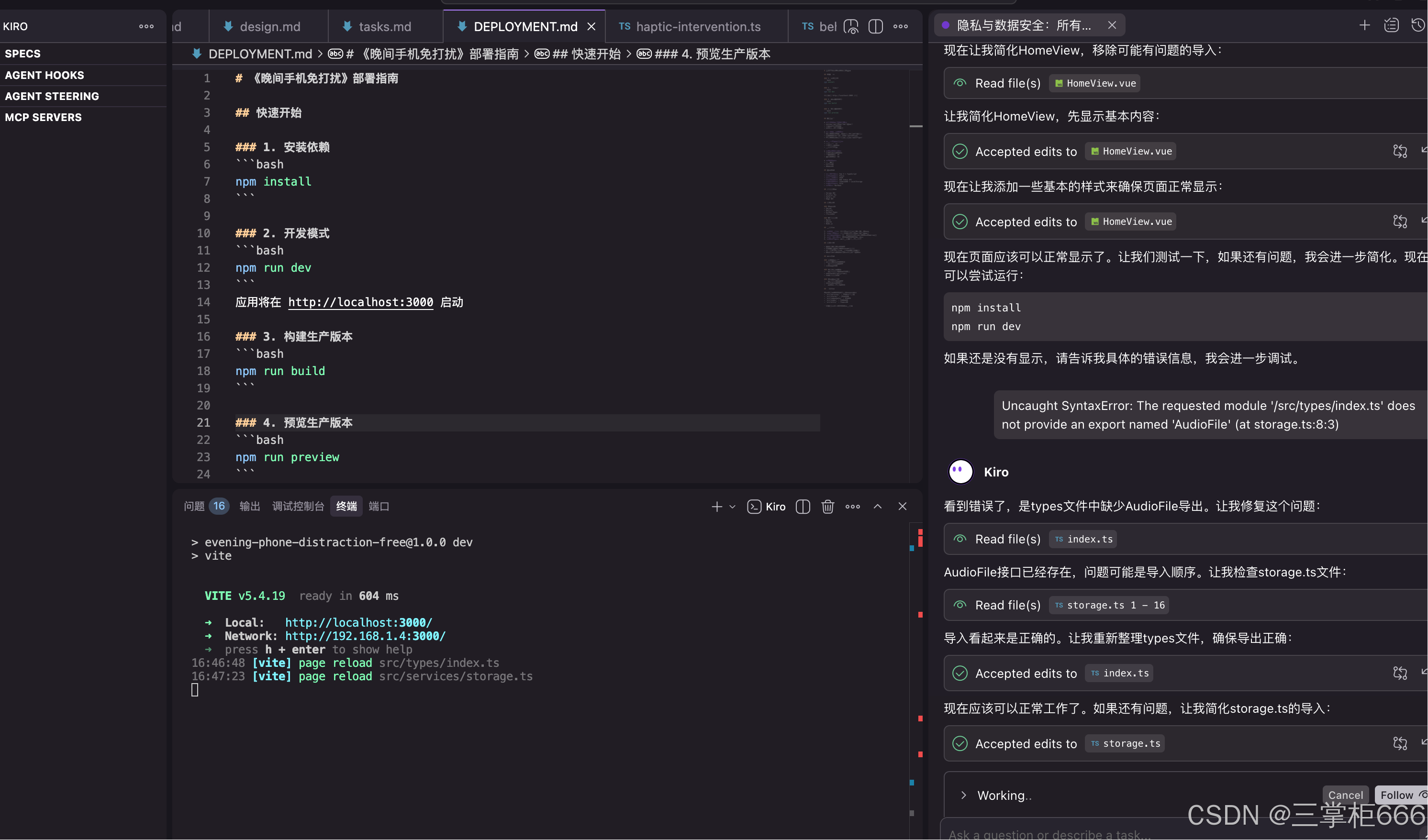Expand the MCP SERVERS section
This screenshot has width=1428, height=840.
pos(43,117)
